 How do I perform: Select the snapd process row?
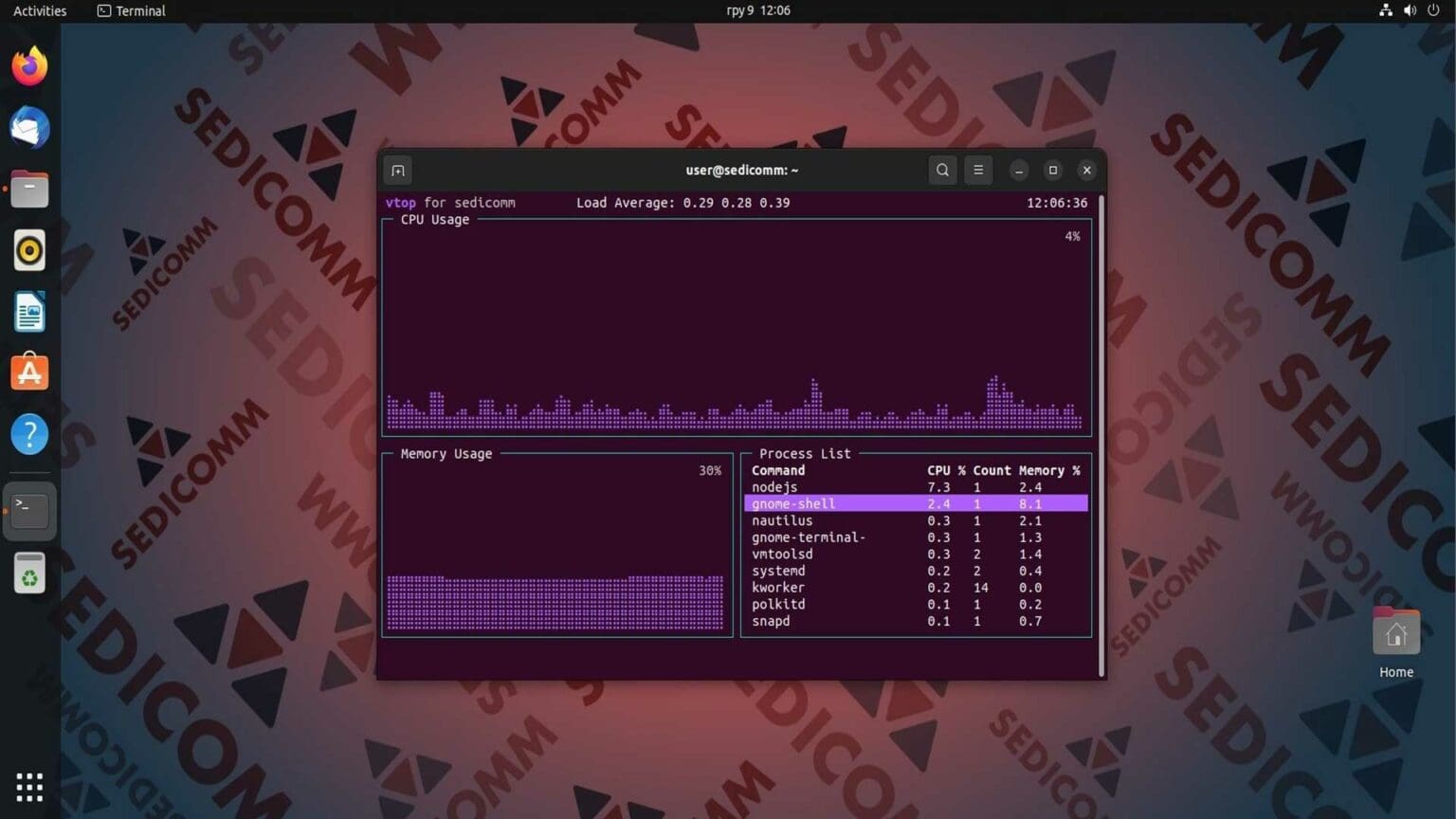(916, 622)
